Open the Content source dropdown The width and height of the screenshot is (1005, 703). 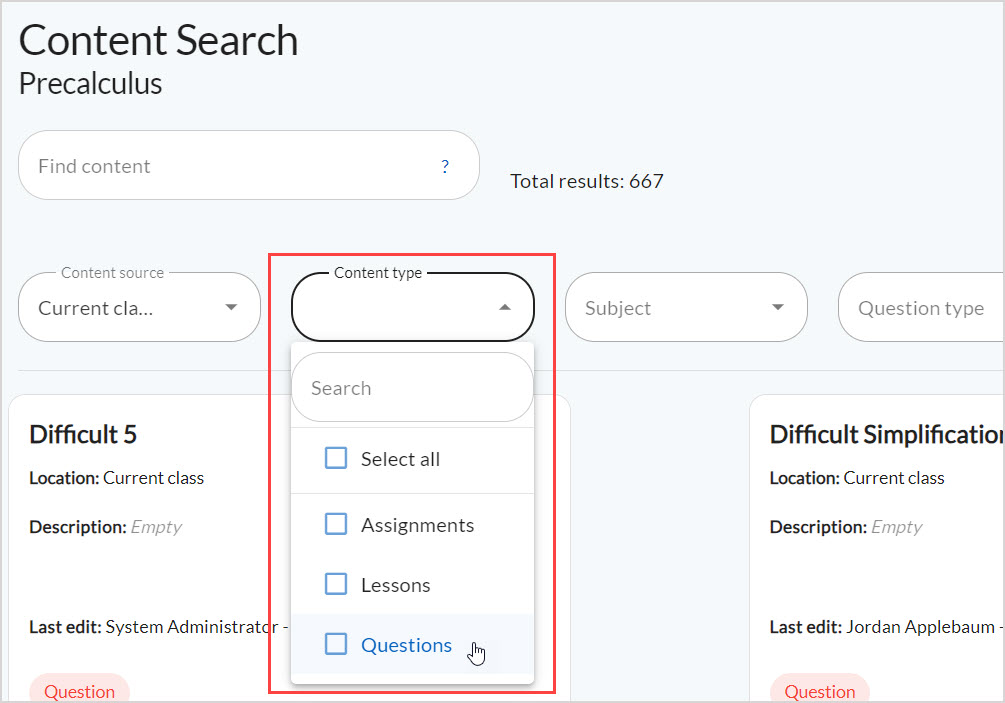(x=139, y=307)
